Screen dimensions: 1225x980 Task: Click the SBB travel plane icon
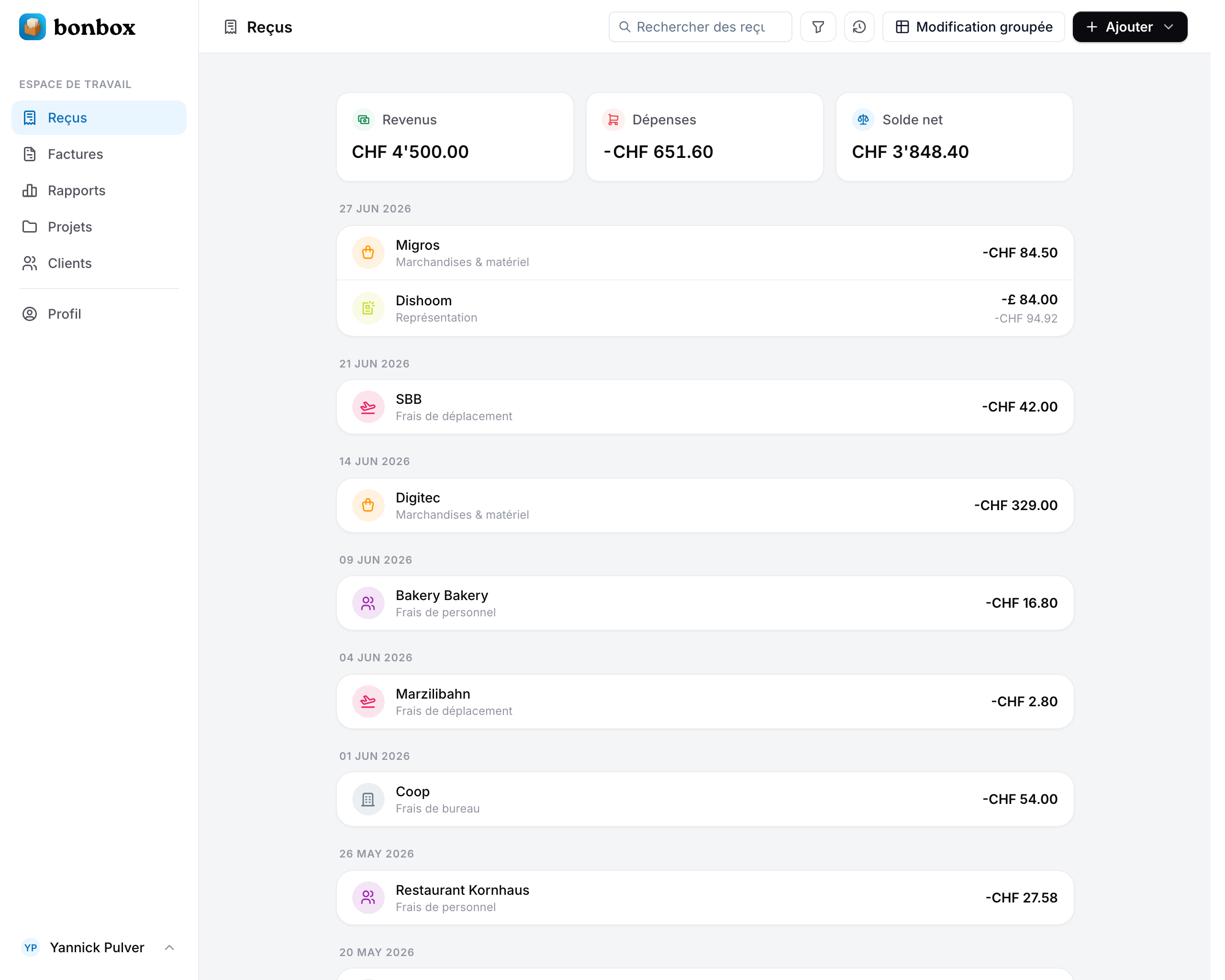368,407
